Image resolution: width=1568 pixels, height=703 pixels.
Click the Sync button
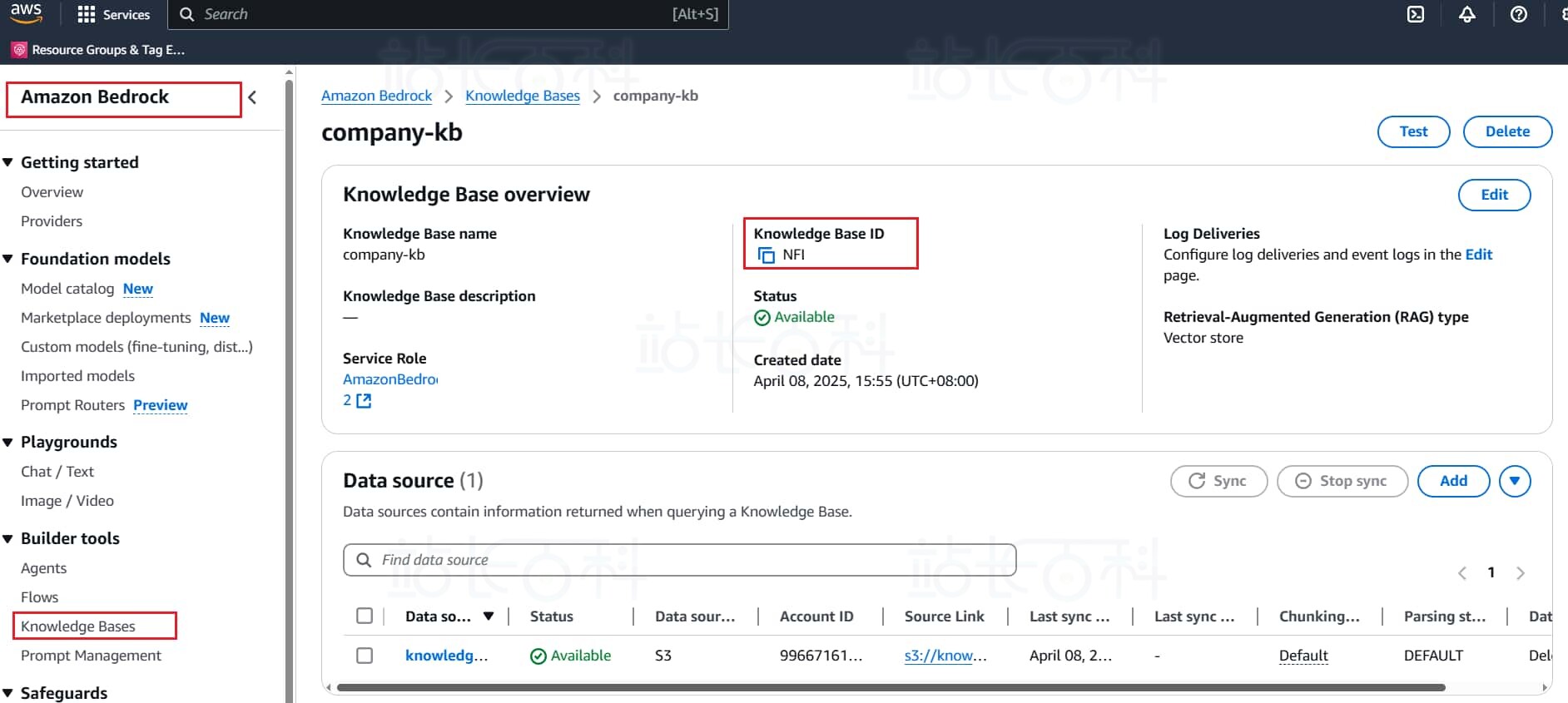[x=1218, y=481]
